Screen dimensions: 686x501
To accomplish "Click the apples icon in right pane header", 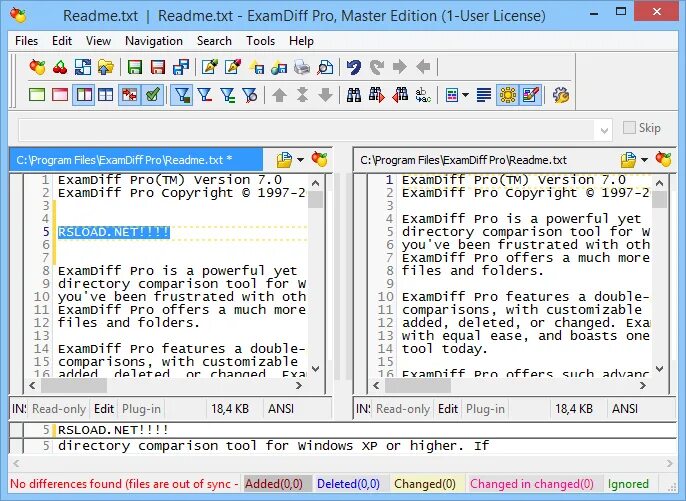I will pyautogui.click(x=663, y=159).
